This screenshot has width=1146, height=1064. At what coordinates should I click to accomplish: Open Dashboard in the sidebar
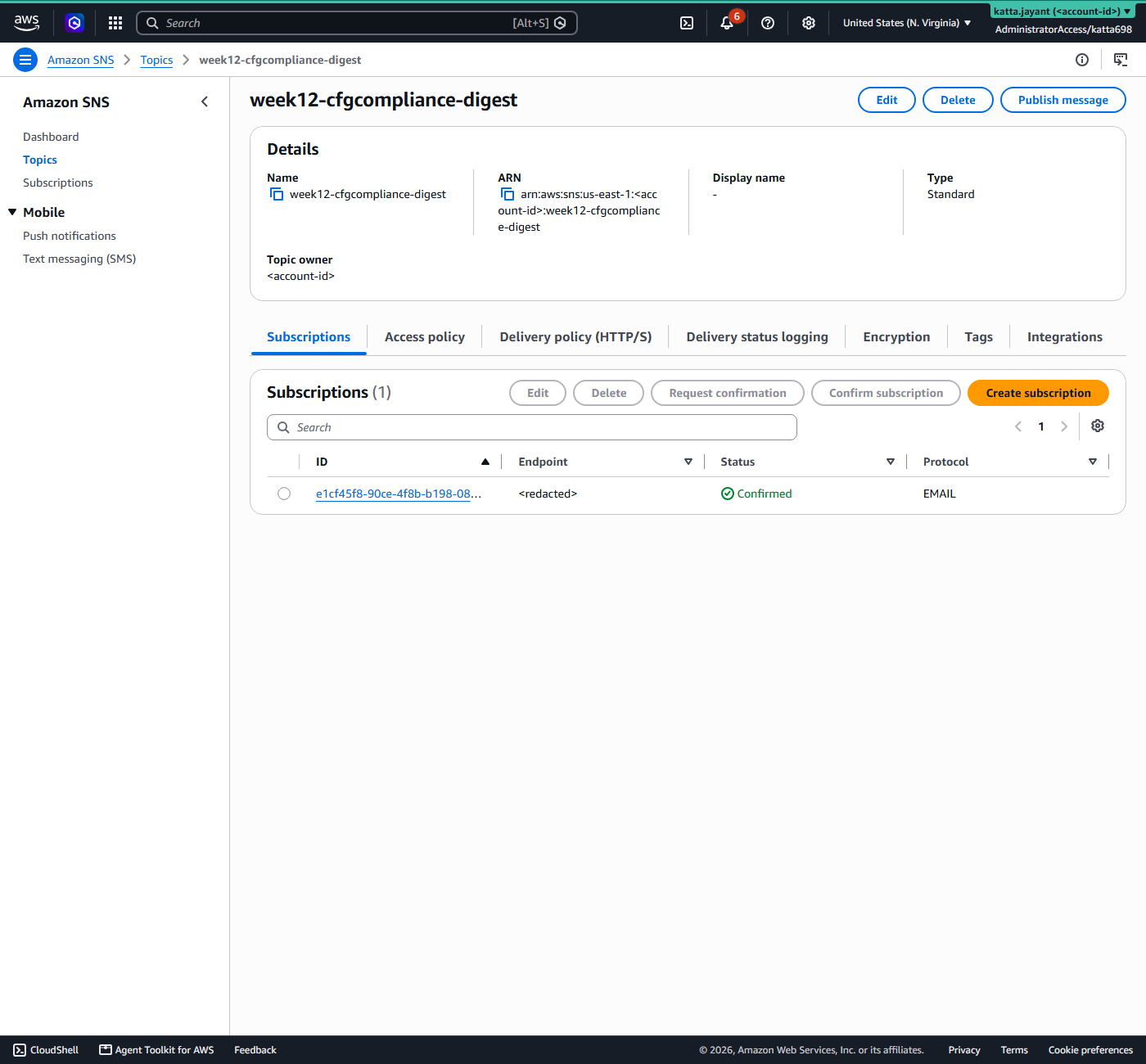[51, 137]
